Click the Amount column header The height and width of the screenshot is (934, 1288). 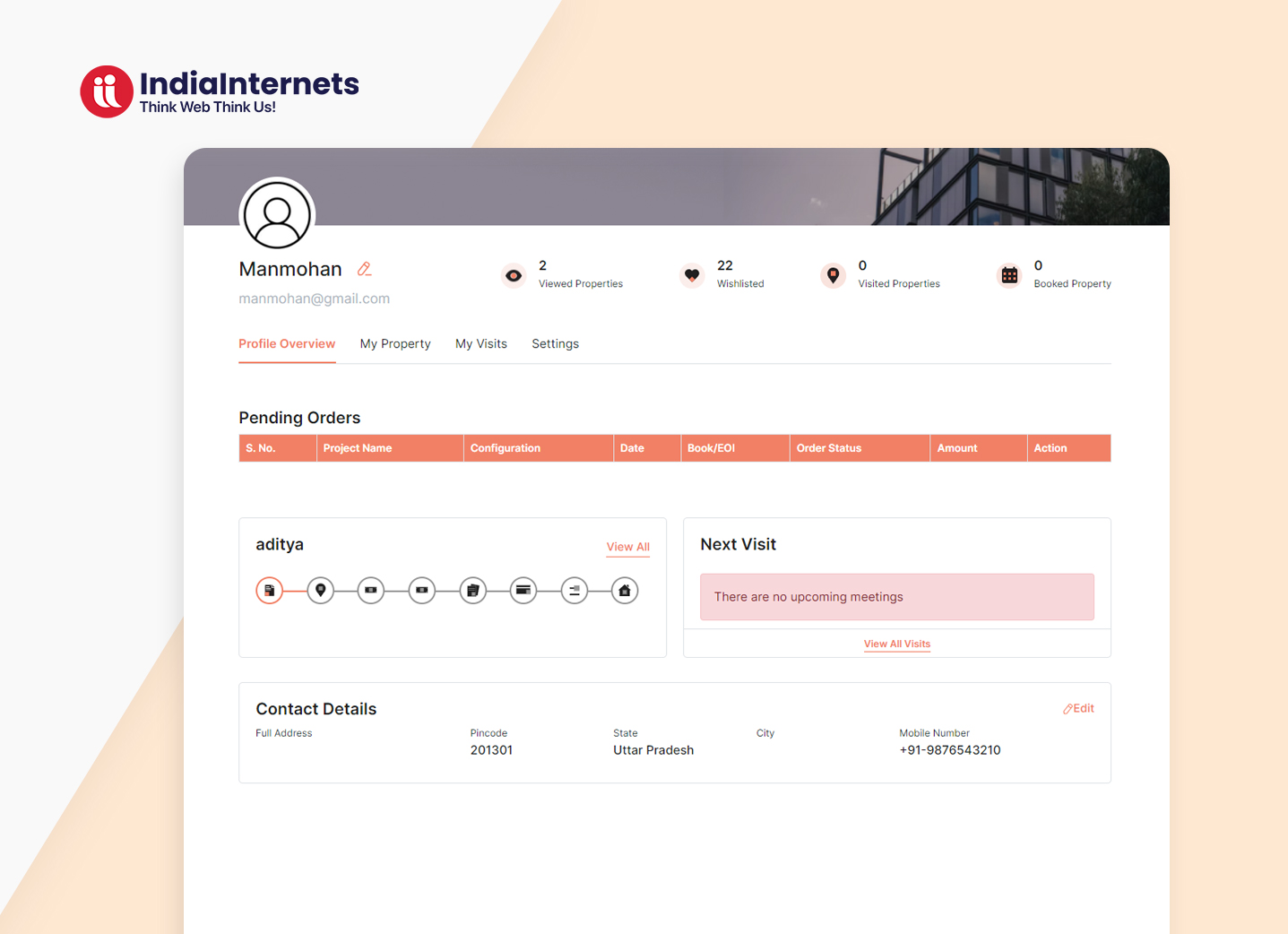click(979, 448)
